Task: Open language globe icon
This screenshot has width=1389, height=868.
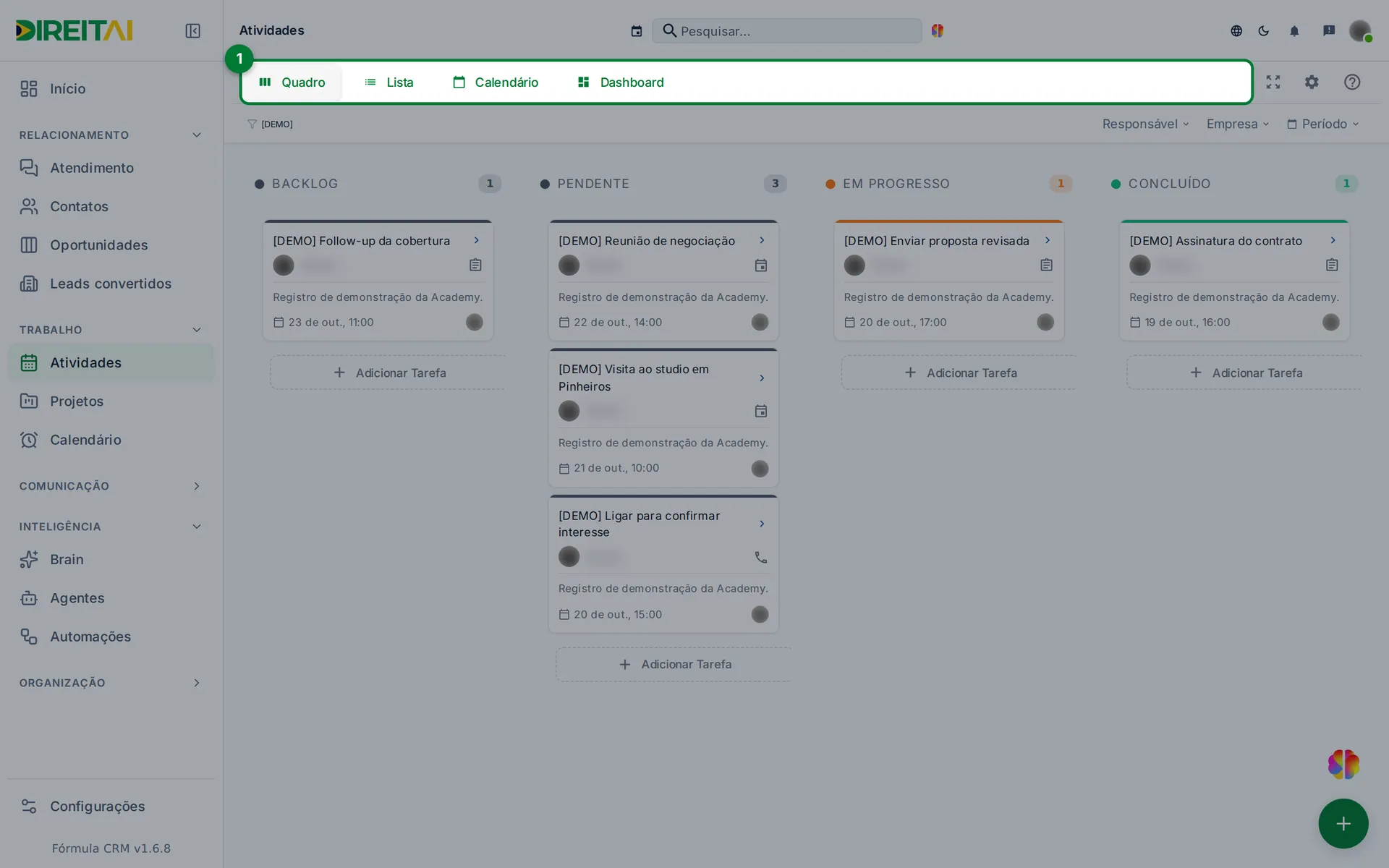Action: click(x=1236, y=31)
